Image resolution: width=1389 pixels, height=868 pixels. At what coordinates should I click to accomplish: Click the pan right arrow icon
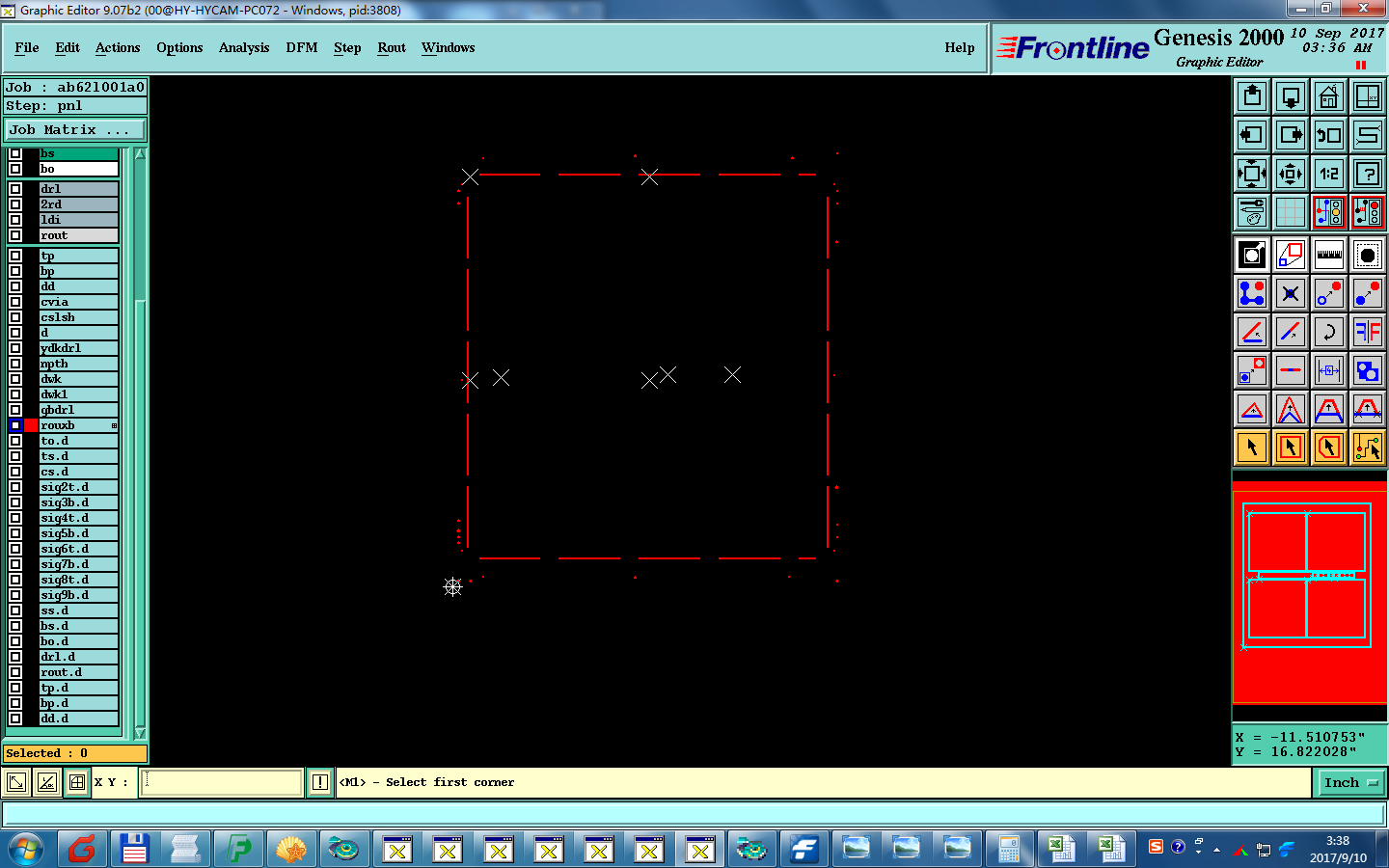pyautogui.click(x=1291, y=135)
